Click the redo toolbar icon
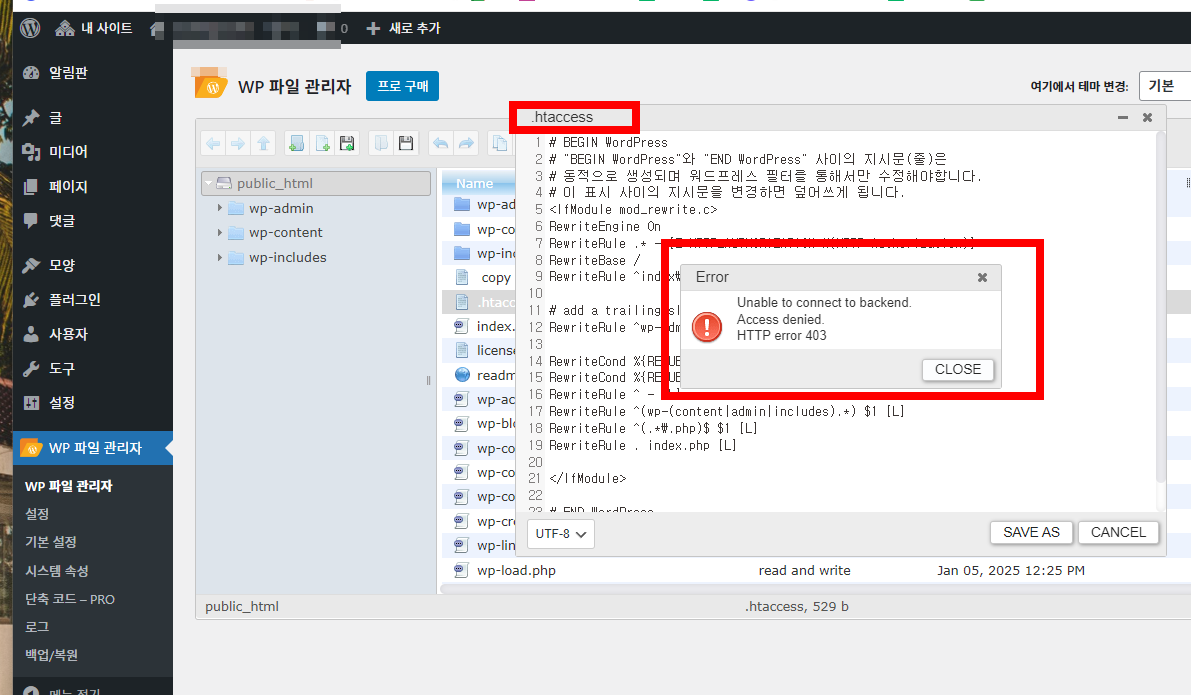The height and width of the screenshot is (695, 1191). click(x=466, y=143)
